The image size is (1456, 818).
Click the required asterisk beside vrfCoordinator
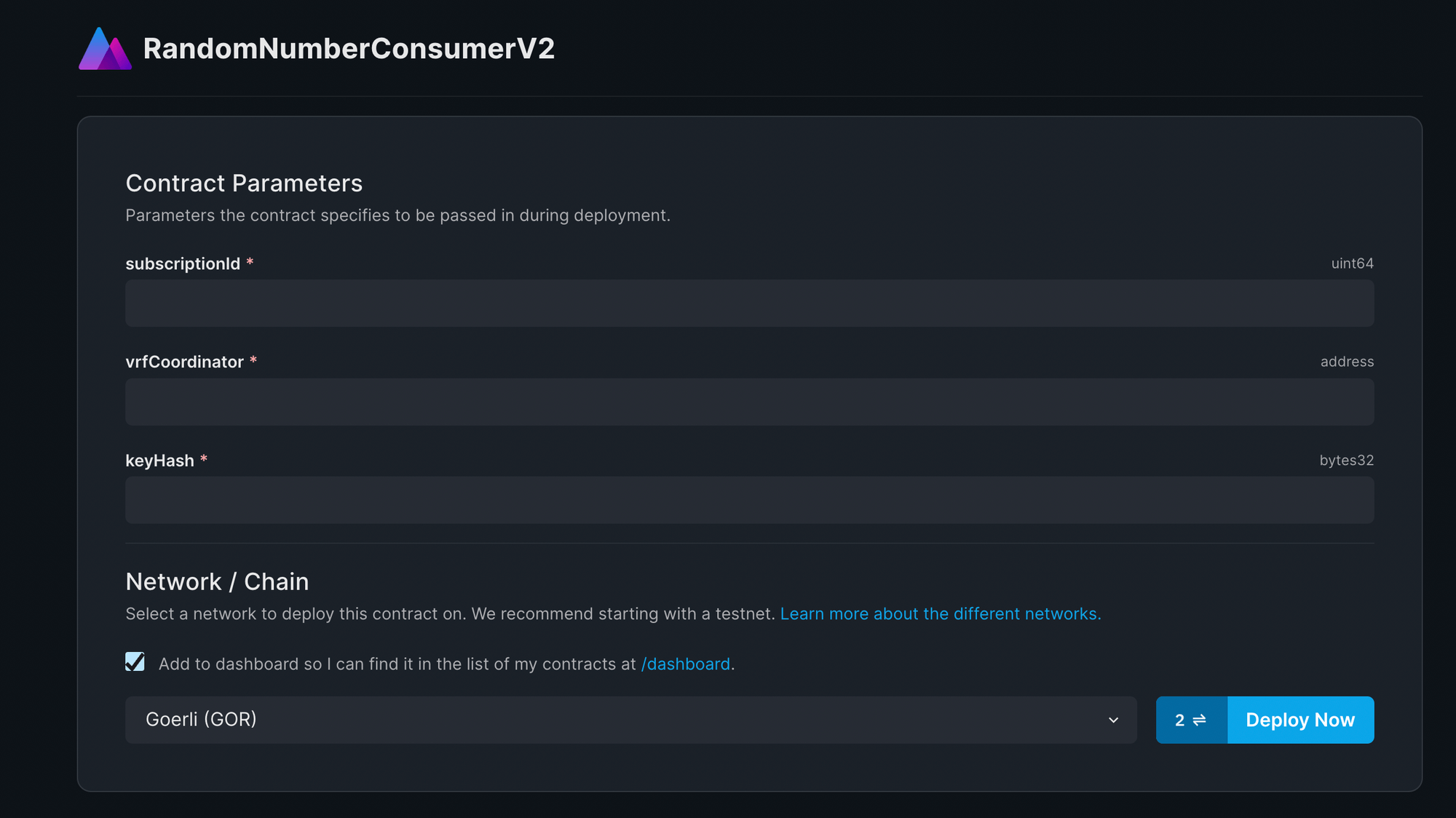(253, 362)
